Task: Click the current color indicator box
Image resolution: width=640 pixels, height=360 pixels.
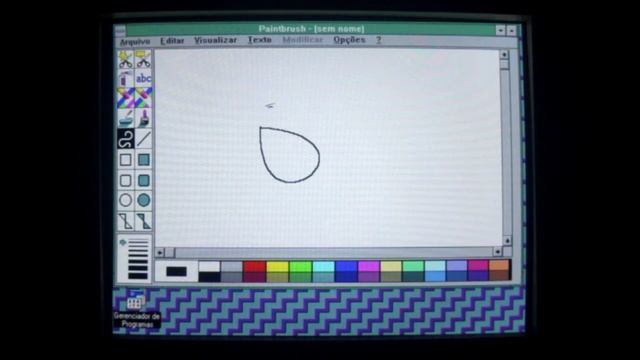Action: pos(176,271)
